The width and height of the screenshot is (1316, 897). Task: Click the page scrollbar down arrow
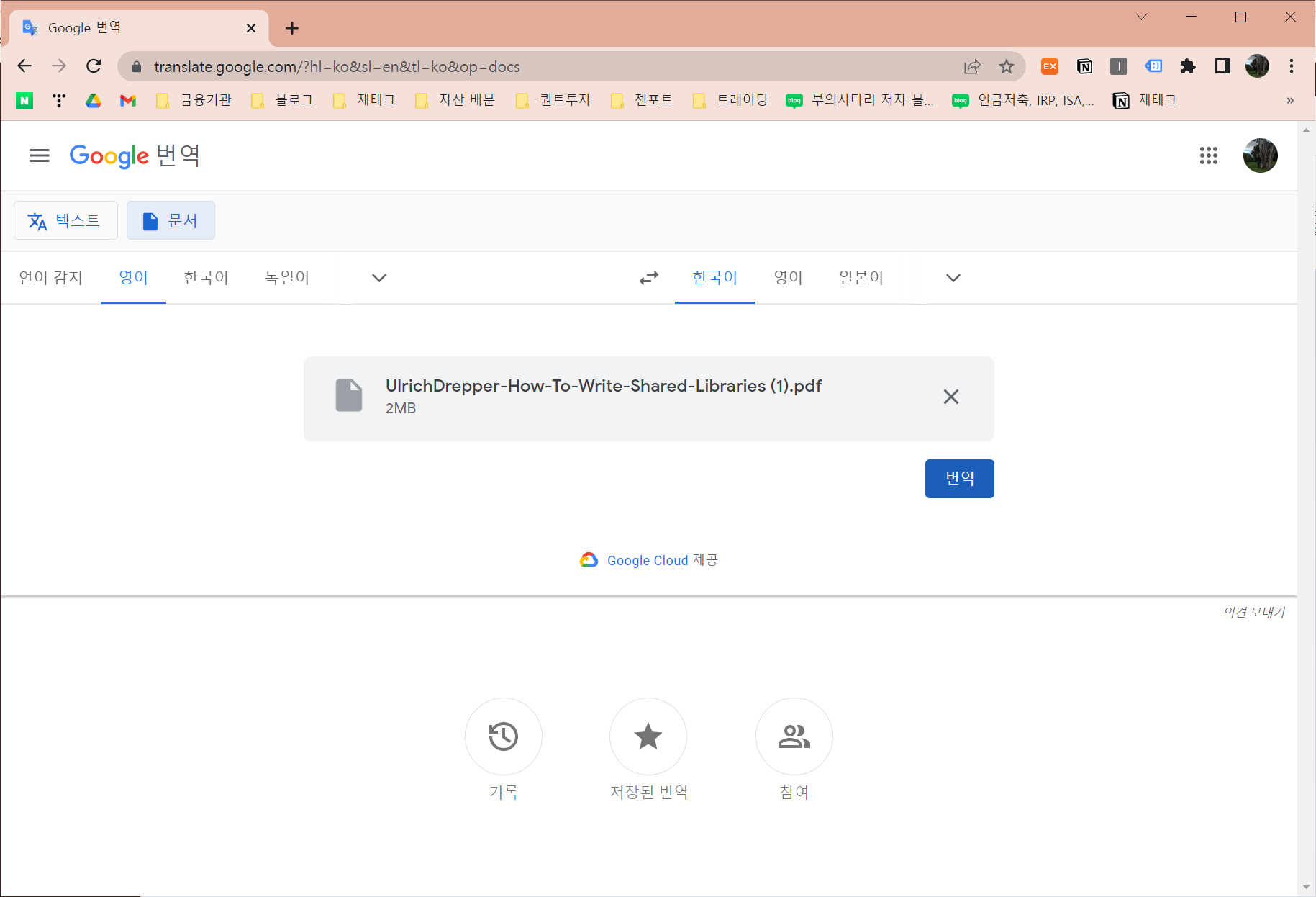(1307, 887)
